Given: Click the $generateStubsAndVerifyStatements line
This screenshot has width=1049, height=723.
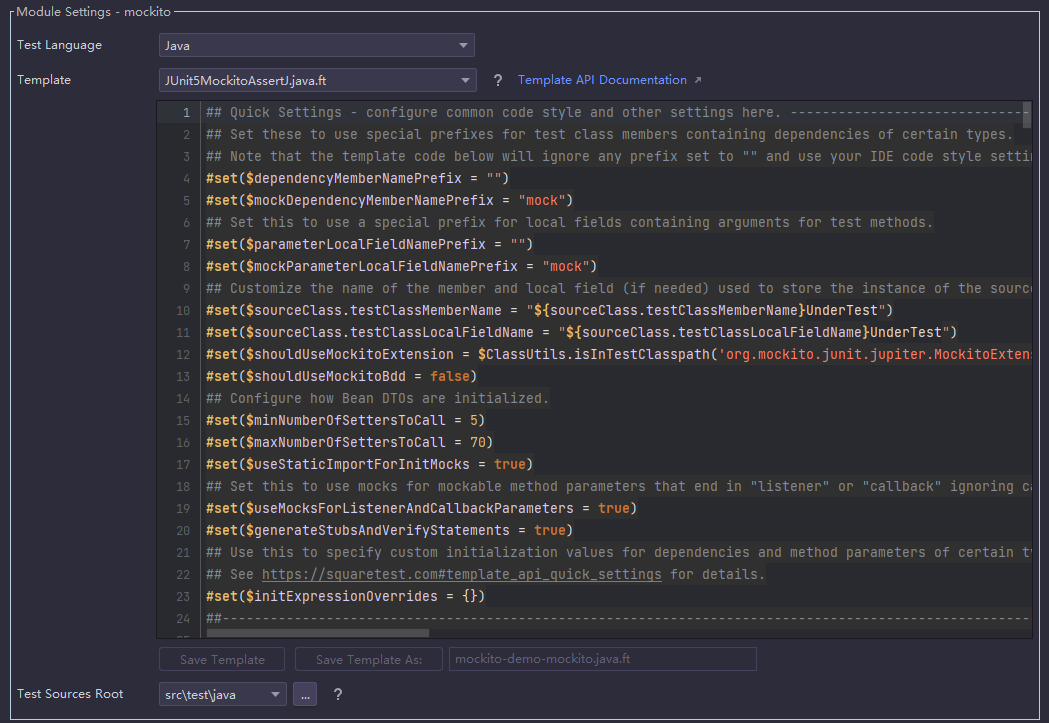Looking at the screenshot, I should coord(389,531).
